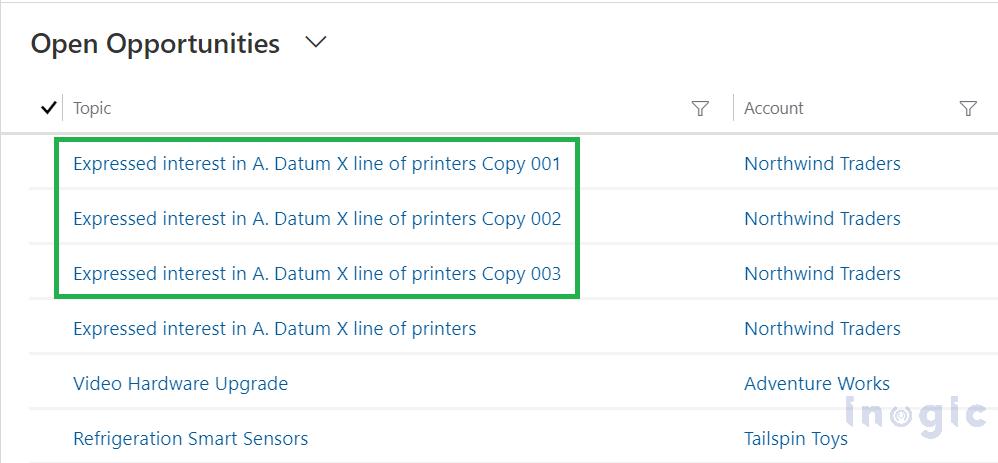Sort by the Account column header

pos(773,108)
